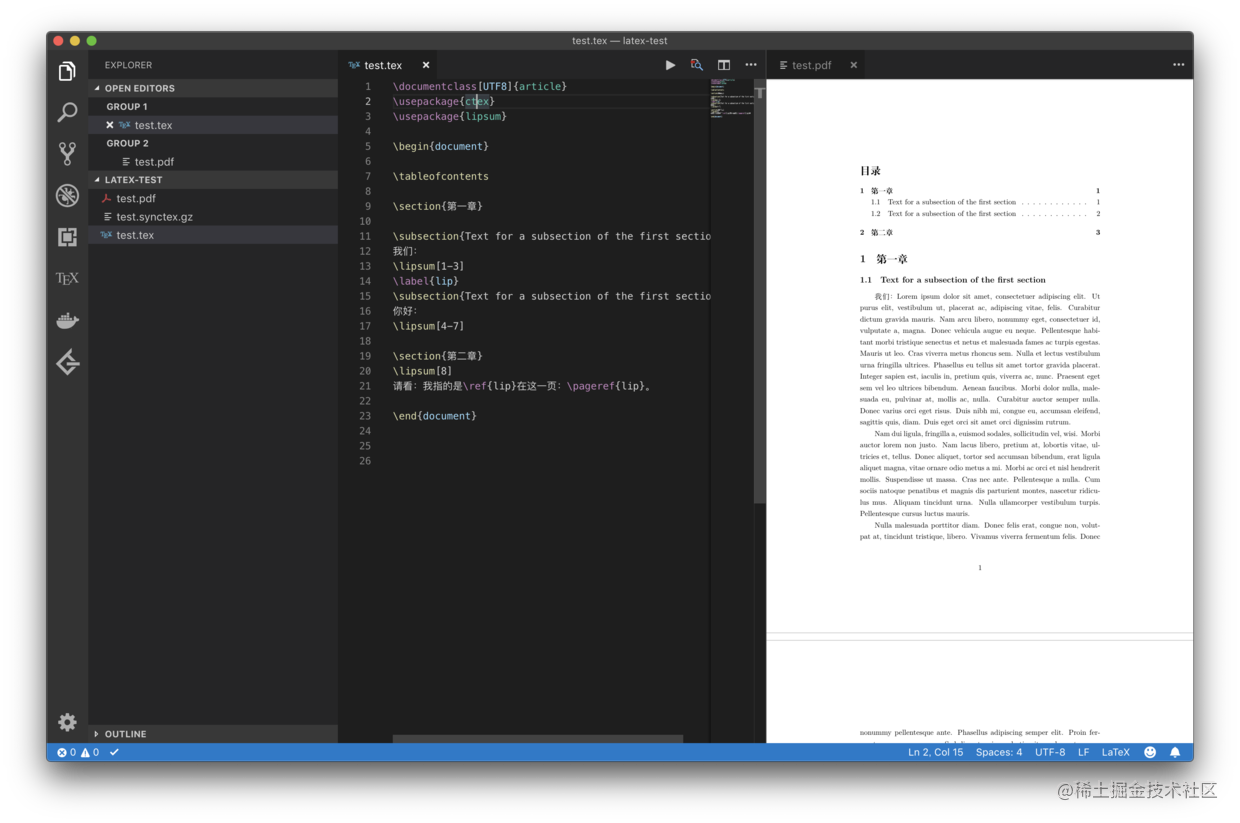
Task: Change encoding via UTF-8 status item
Action: tap(1050, 752)
